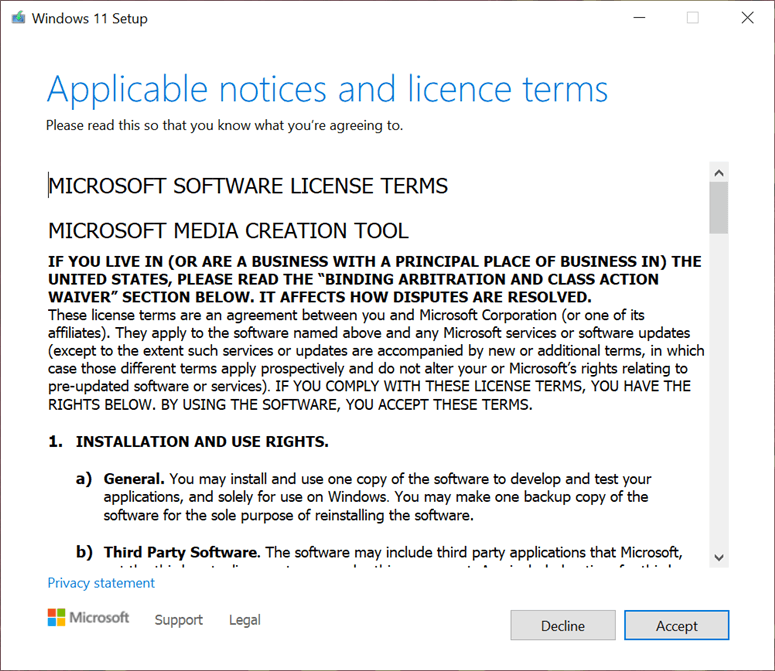Click the 'Please read this' subtitle text

point(224,126)
